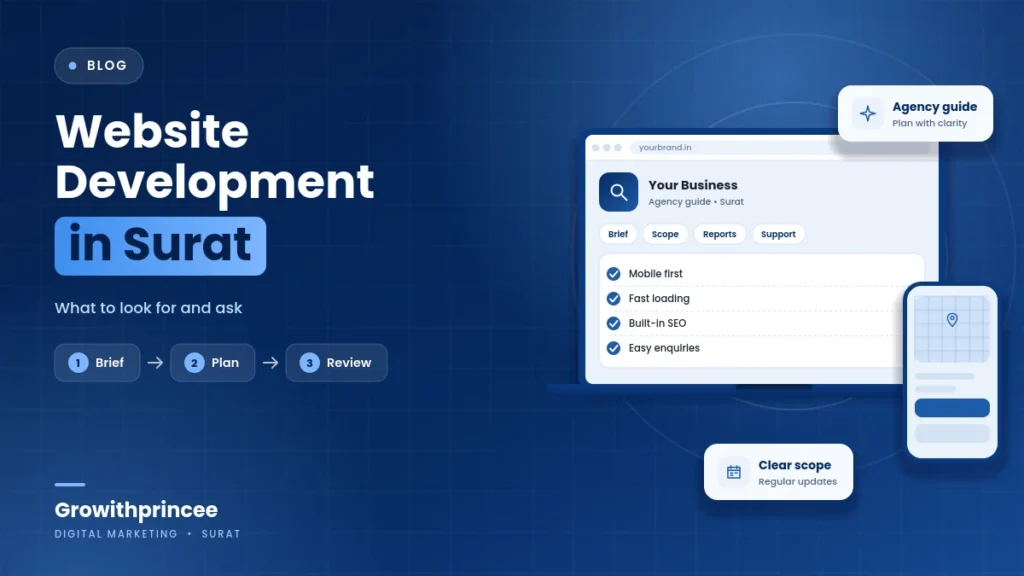Viewport: 1024px width, 576px height.
Task: Click the step 1 number circle
Action: (x=78, y=362)
